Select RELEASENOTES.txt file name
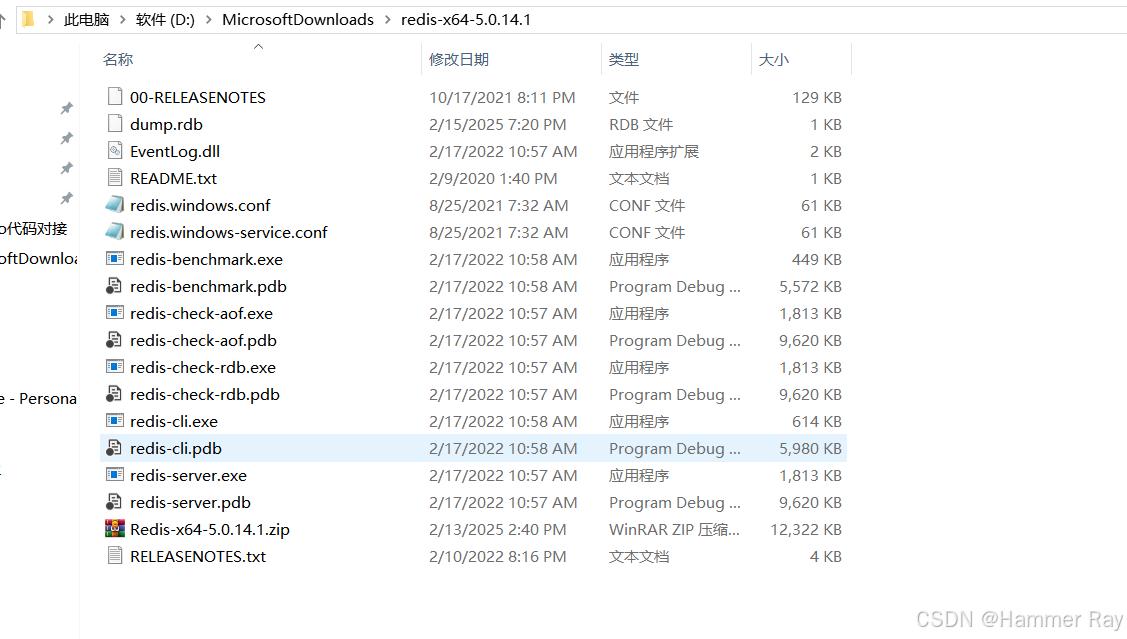1127x639 pixels. (198, 556)
